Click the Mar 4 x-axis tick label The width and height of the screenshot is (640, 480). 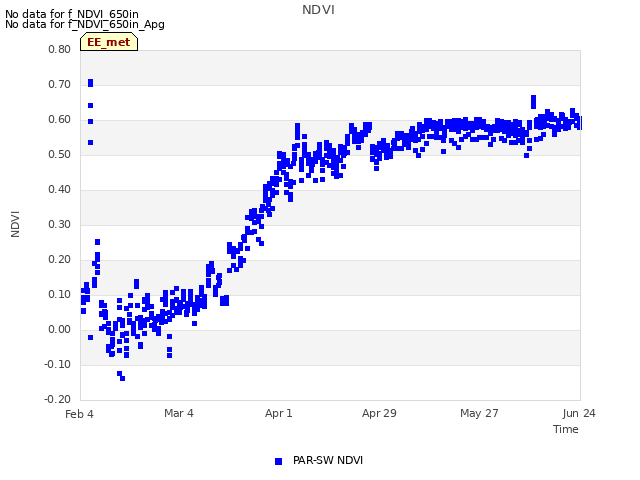[x=179, y=413]
